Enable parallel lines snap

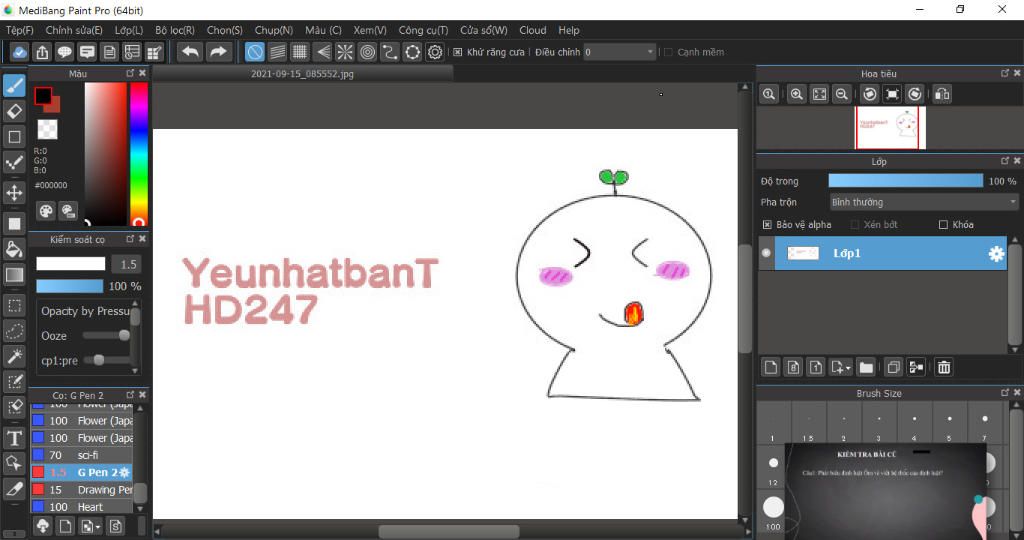click(278, 52)
